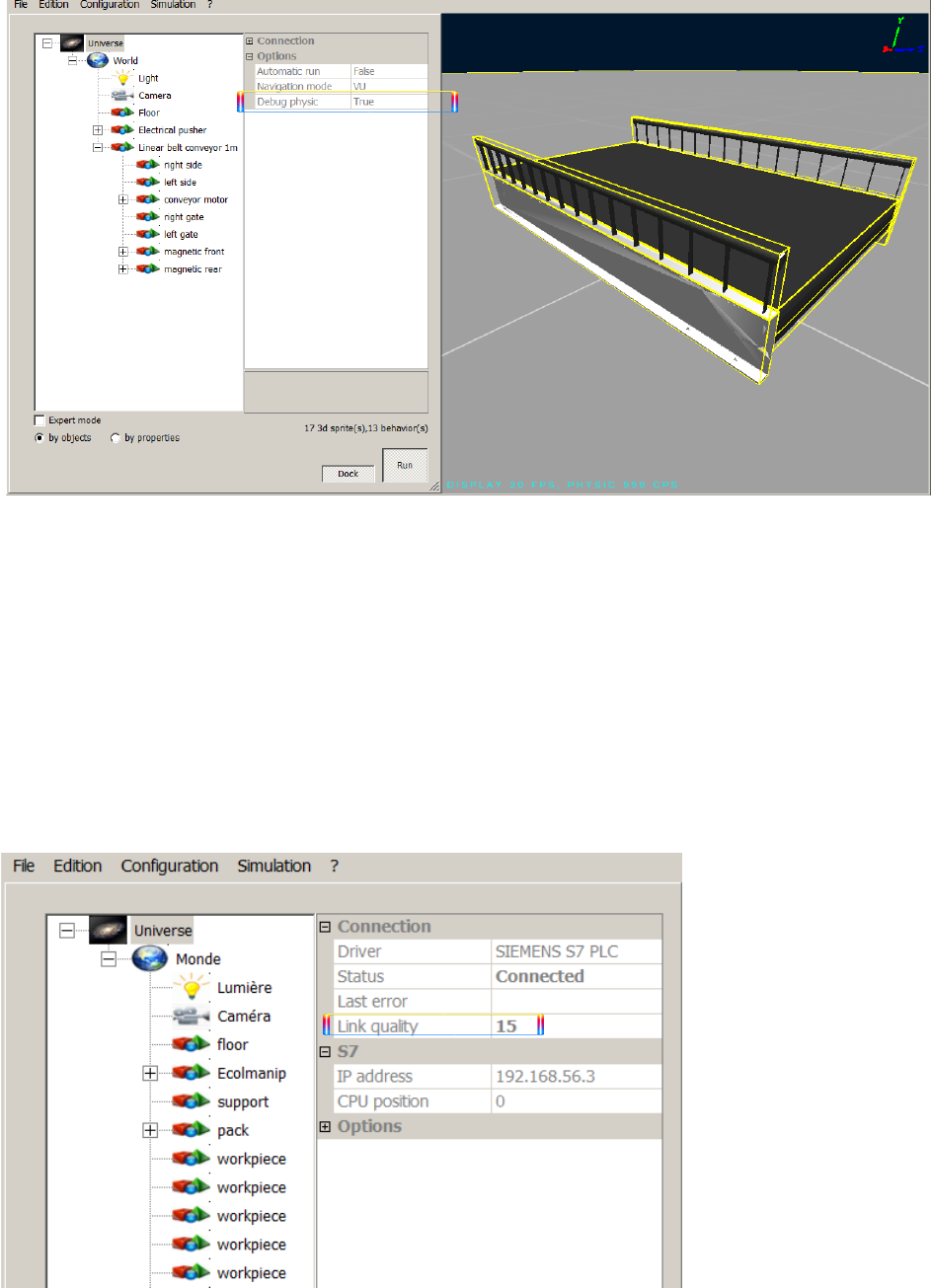Image resolution: width=931 pixels, height=1288 pixels.
Task: Click the Dock button
Action: tap(349, 474)
